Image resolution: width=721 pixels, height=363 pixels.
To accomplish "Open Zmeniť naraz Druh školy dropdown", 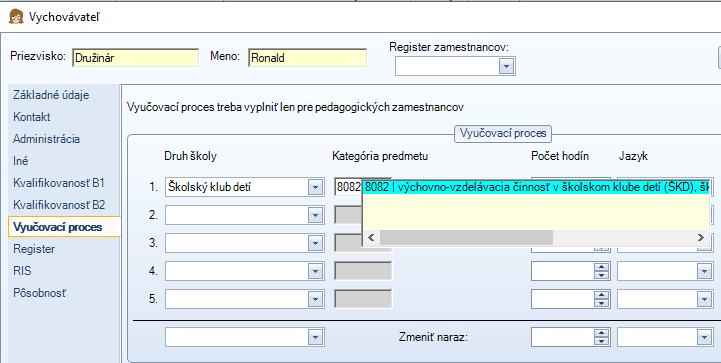I will point(315,337).
